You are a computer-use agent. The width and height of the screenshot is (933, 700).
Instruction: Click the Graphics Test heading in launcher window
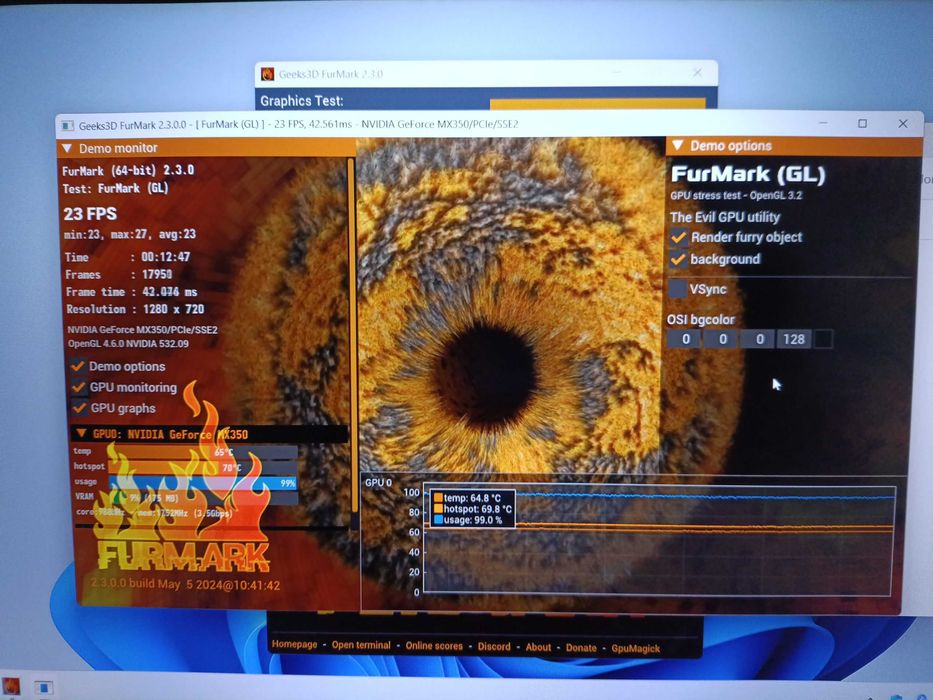[302, 101]
